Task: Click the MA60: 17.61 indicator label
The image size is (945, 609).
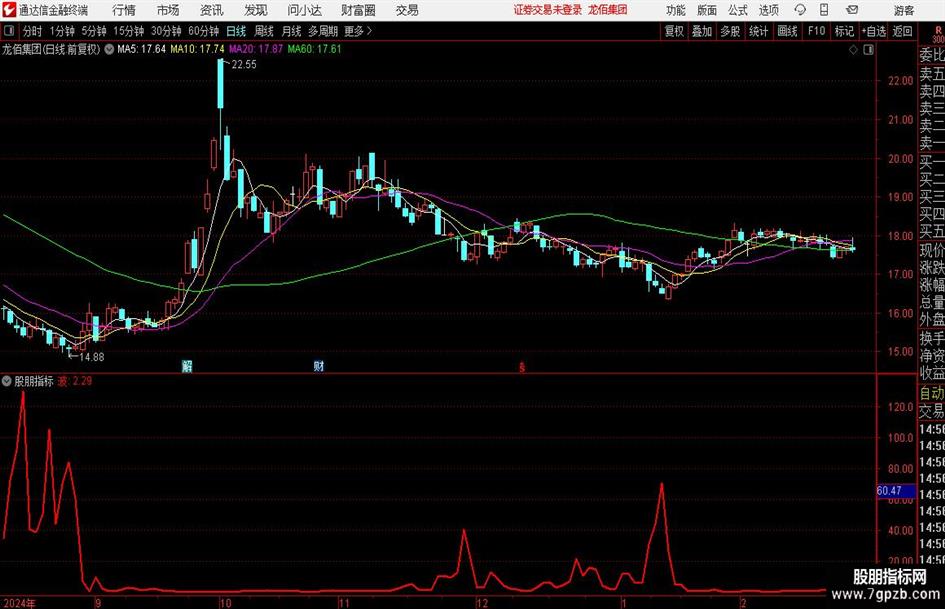Action: (315, 49)
